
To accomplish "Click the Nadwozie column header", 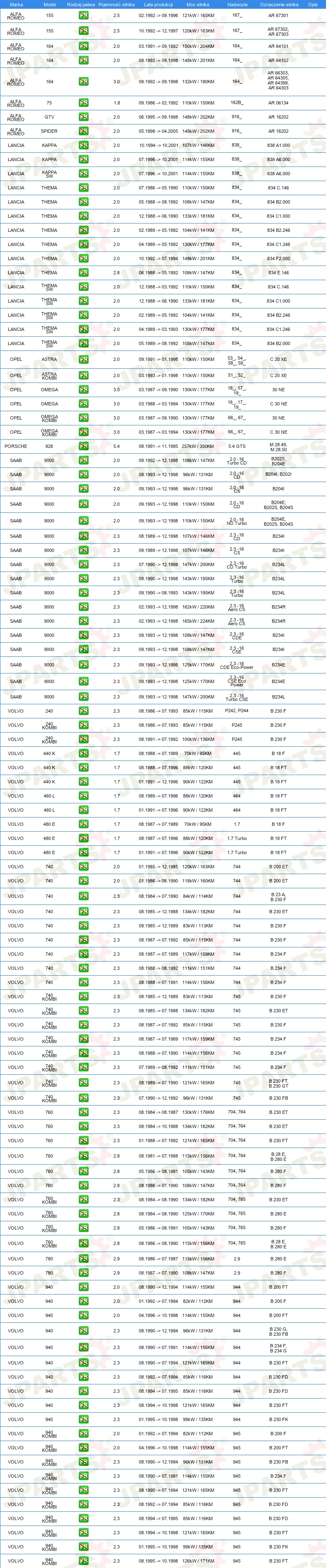I will [x=237, y=4].
